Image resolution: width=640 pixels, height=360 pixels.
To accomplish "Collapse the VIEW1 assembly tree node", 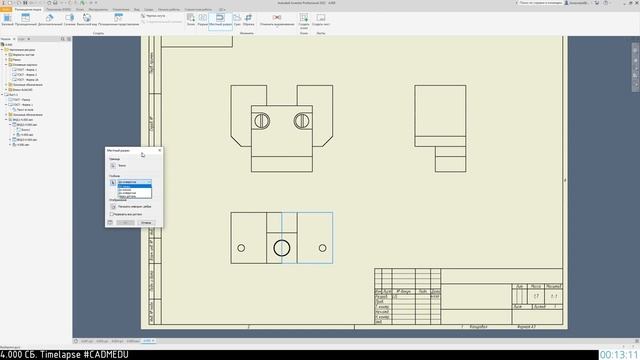I will click(6, 120).
